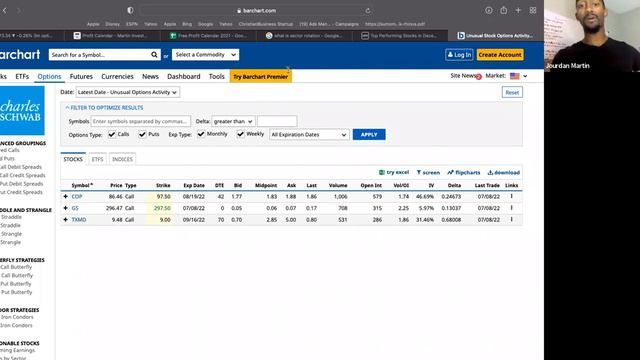Open Options nav menu

(x=49, y=76)
